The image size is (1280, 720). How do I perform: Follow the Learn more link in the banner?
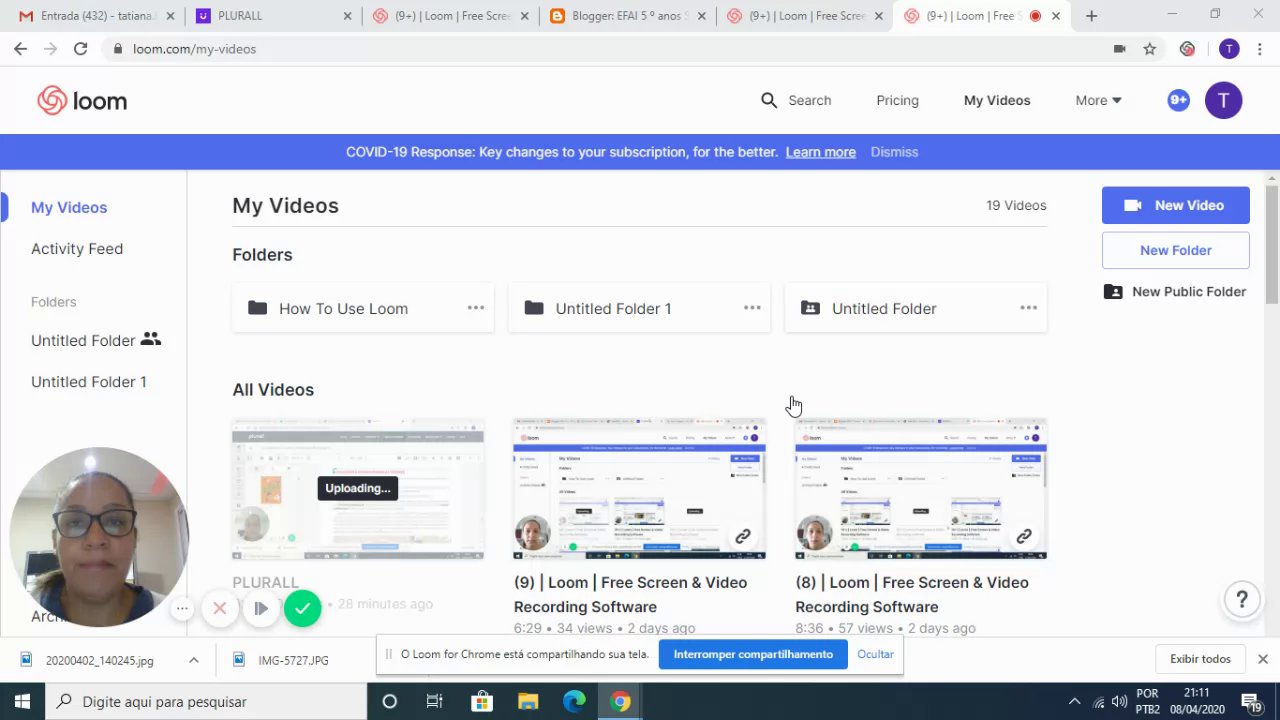click(x=821, y=152)
